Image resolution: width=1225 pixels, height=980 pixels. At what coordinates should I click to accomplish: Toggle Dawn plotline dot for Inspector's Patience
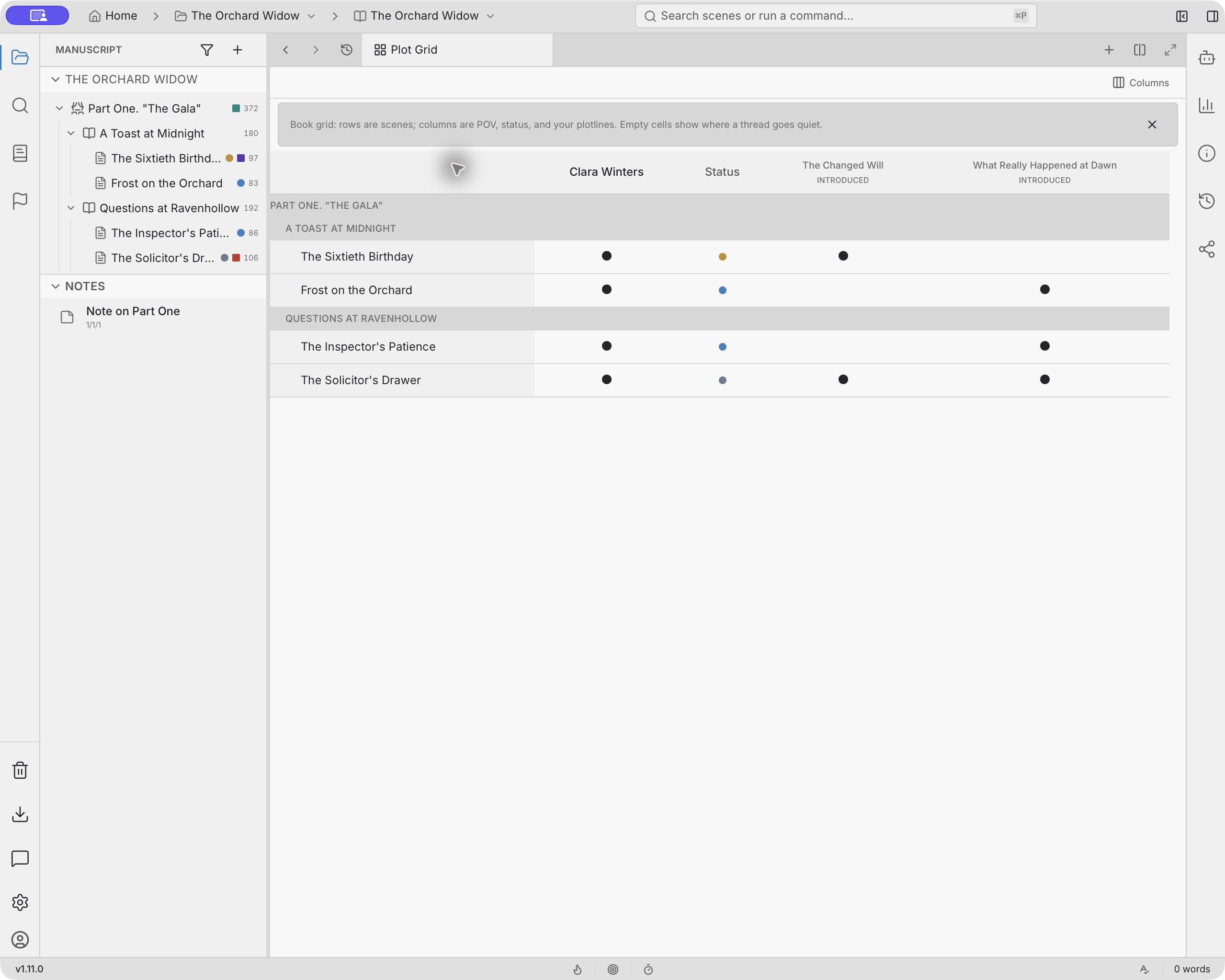coord(1044,346)
